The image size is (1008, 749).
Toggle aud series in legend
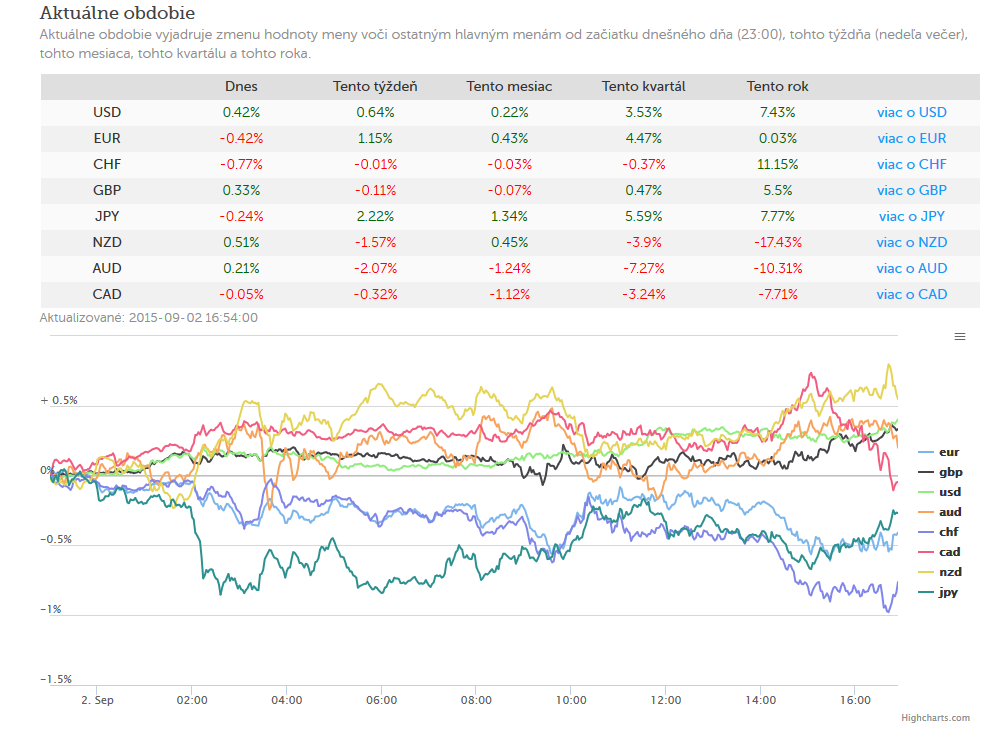940,512
